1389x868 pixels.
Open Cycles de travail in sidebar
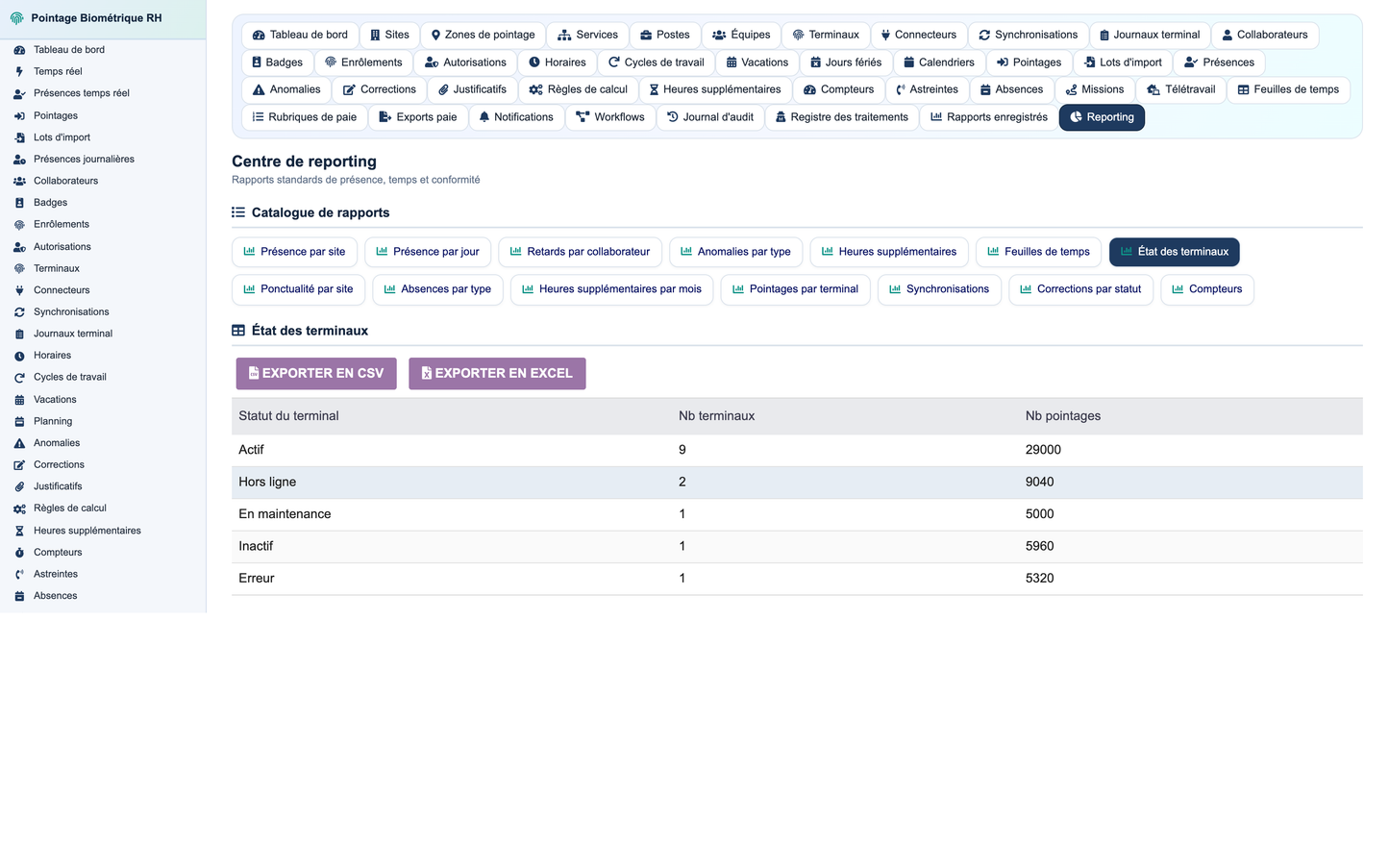point(103,378)
